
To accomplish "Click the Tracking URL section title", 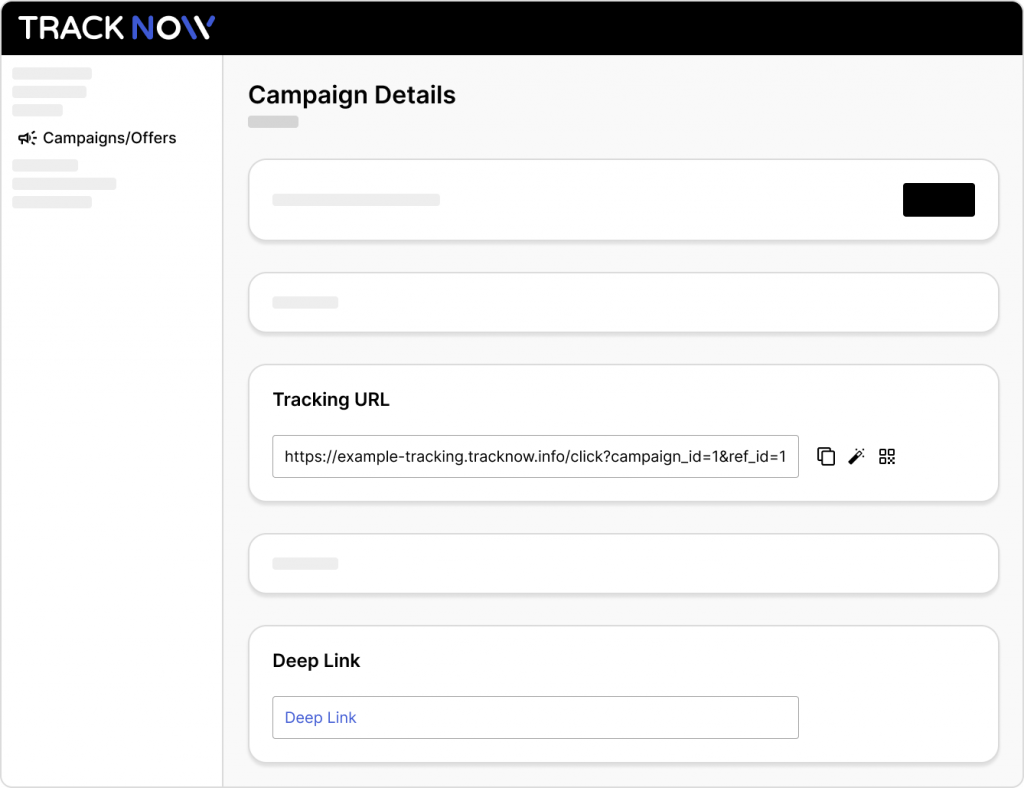I will tap(331, 400).
